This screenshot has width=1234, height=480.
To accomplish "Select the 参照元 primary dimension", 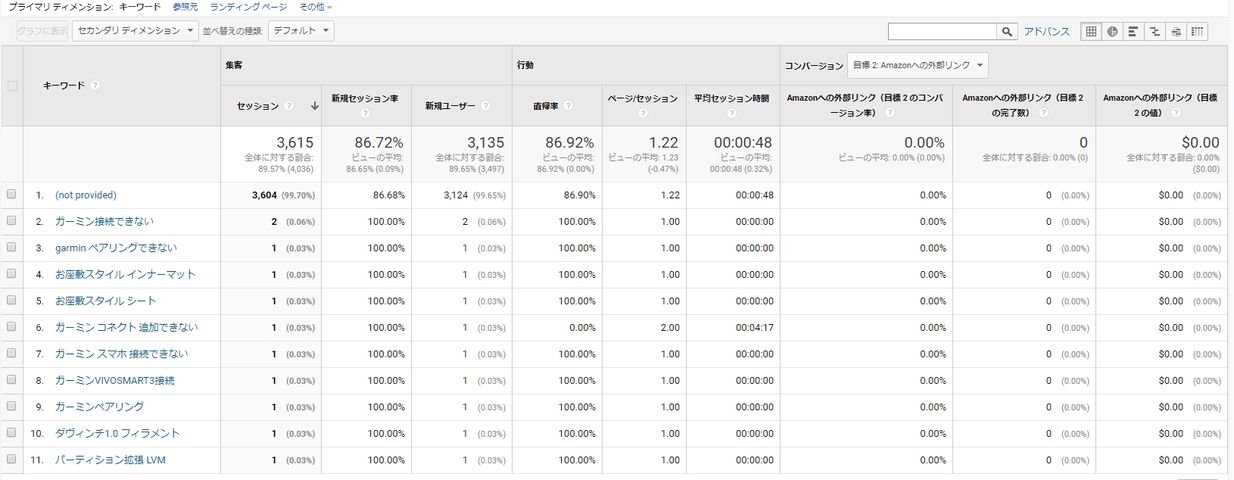I will (185, 6).
